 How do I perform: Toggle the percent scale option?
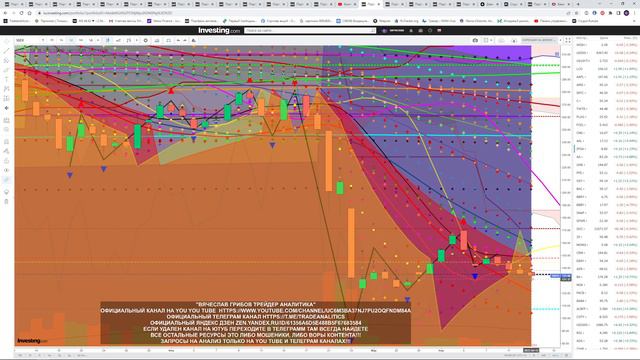535,356
